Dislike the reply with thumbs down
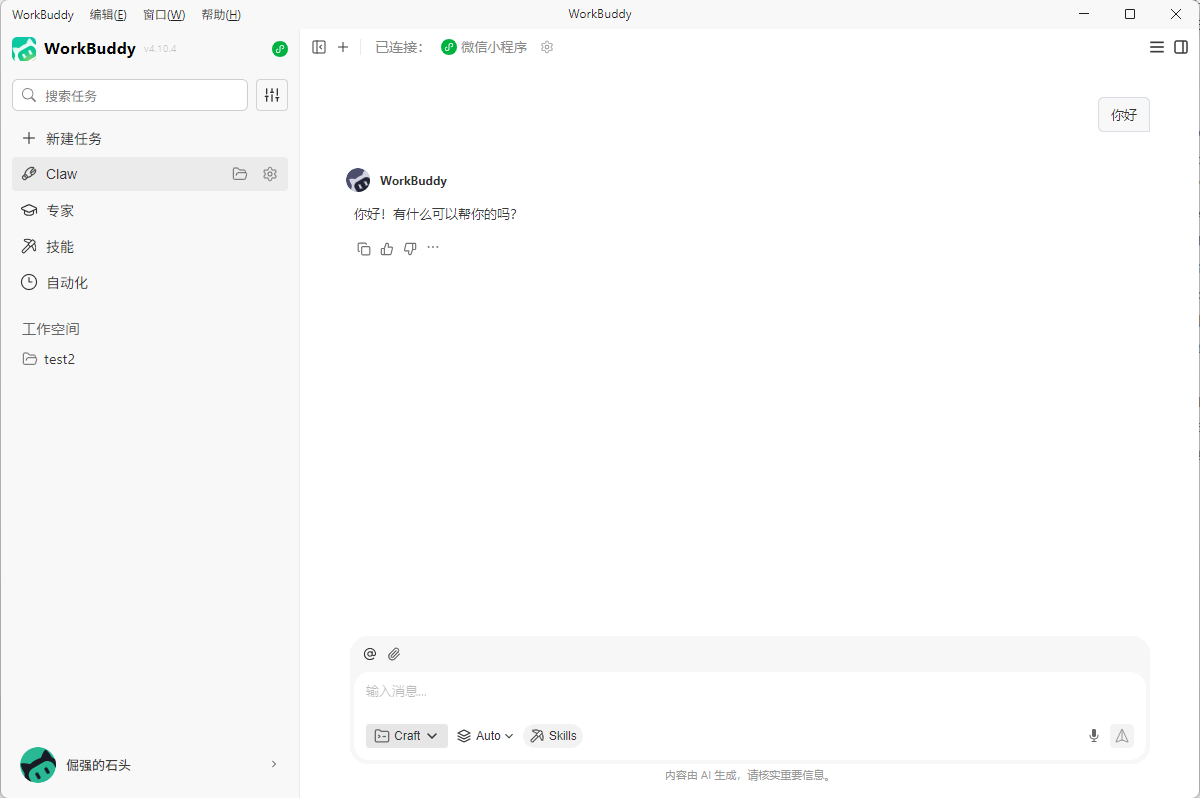This screenshot has height=798, width=1200. [x=410, y=249]
